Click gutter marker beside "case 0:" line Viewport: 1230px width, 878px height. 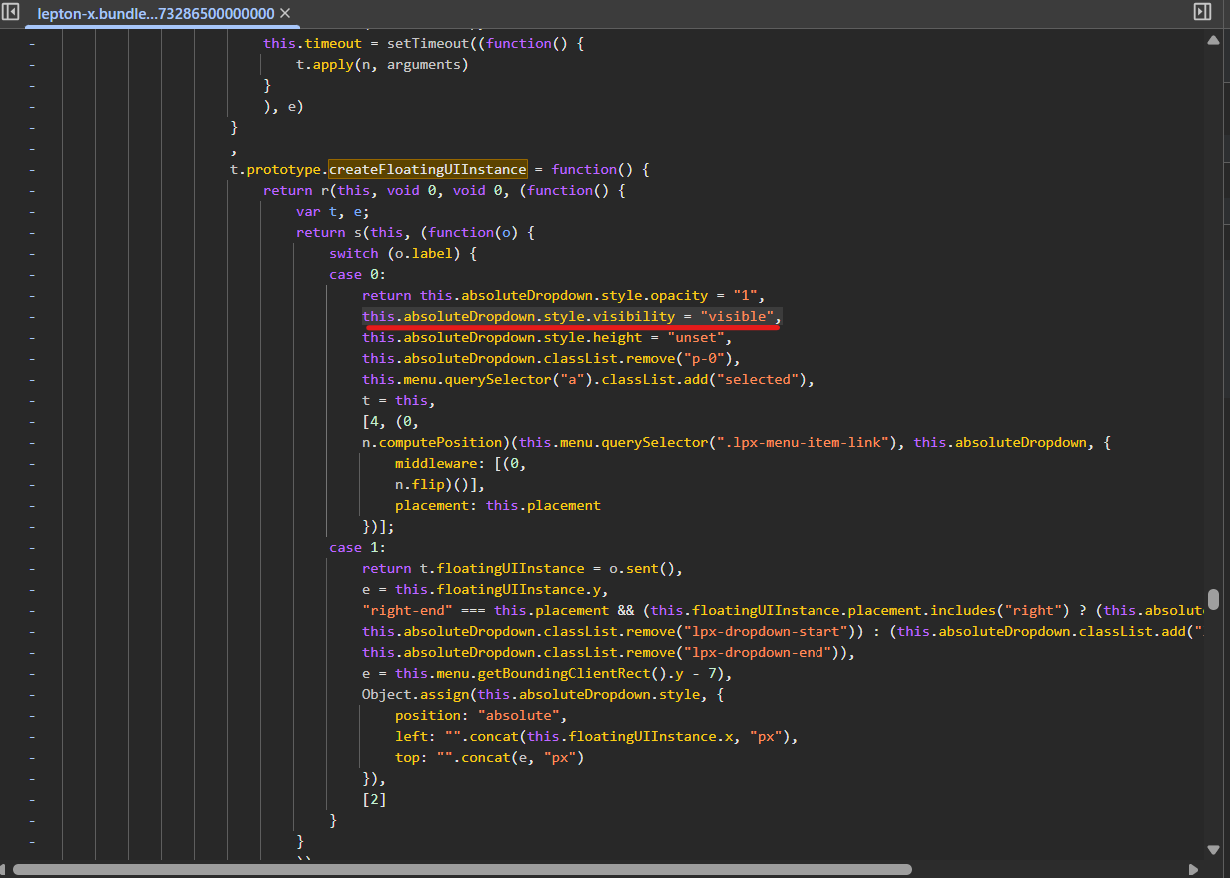coord(31,274)
